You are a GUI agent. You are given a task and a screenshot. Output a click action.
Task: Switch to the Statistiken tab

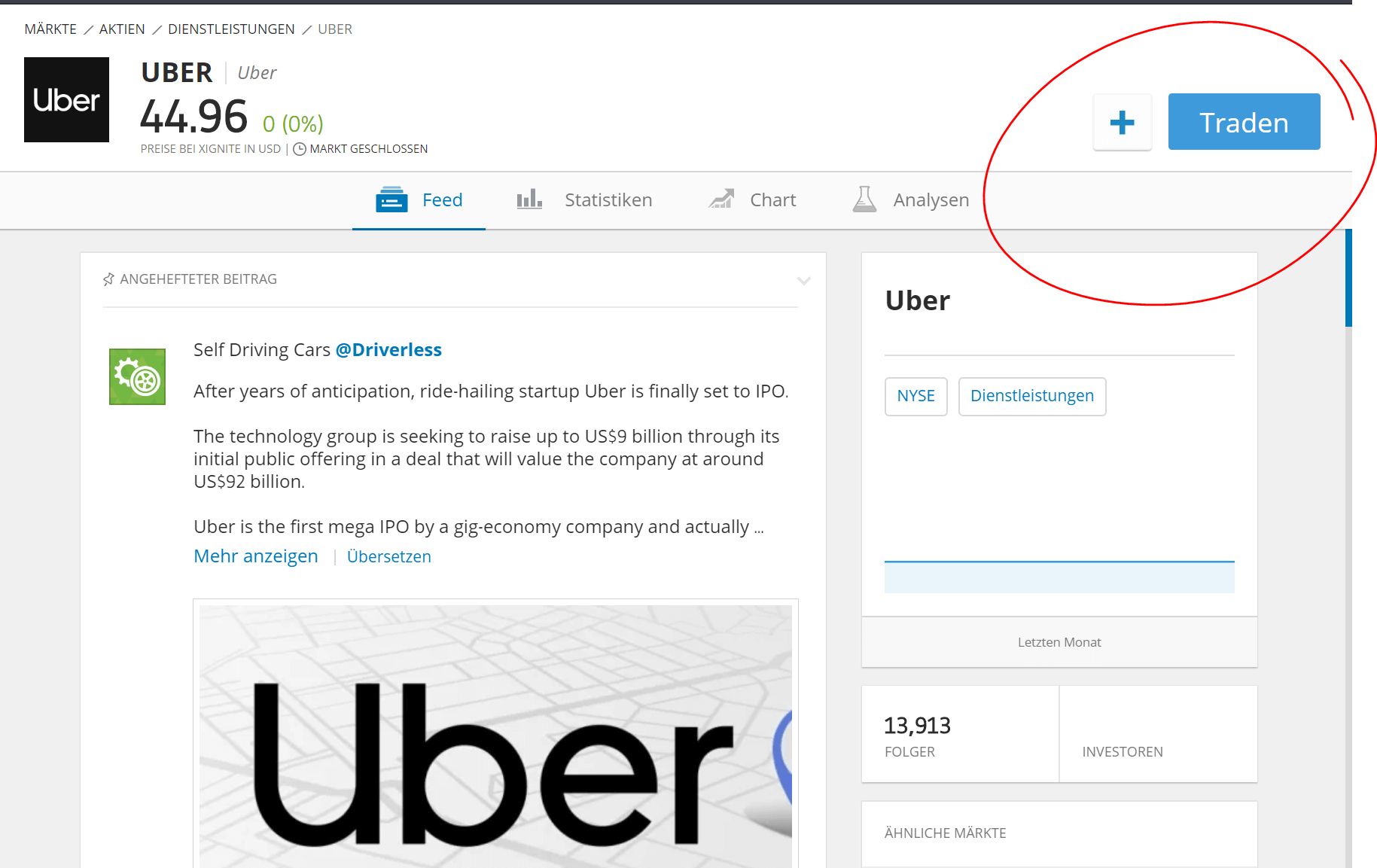[x=584, y=200]
